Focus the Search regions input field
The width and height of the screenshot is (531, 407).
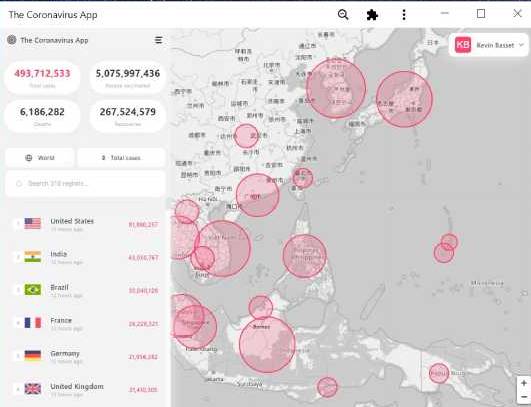point(85,184)
